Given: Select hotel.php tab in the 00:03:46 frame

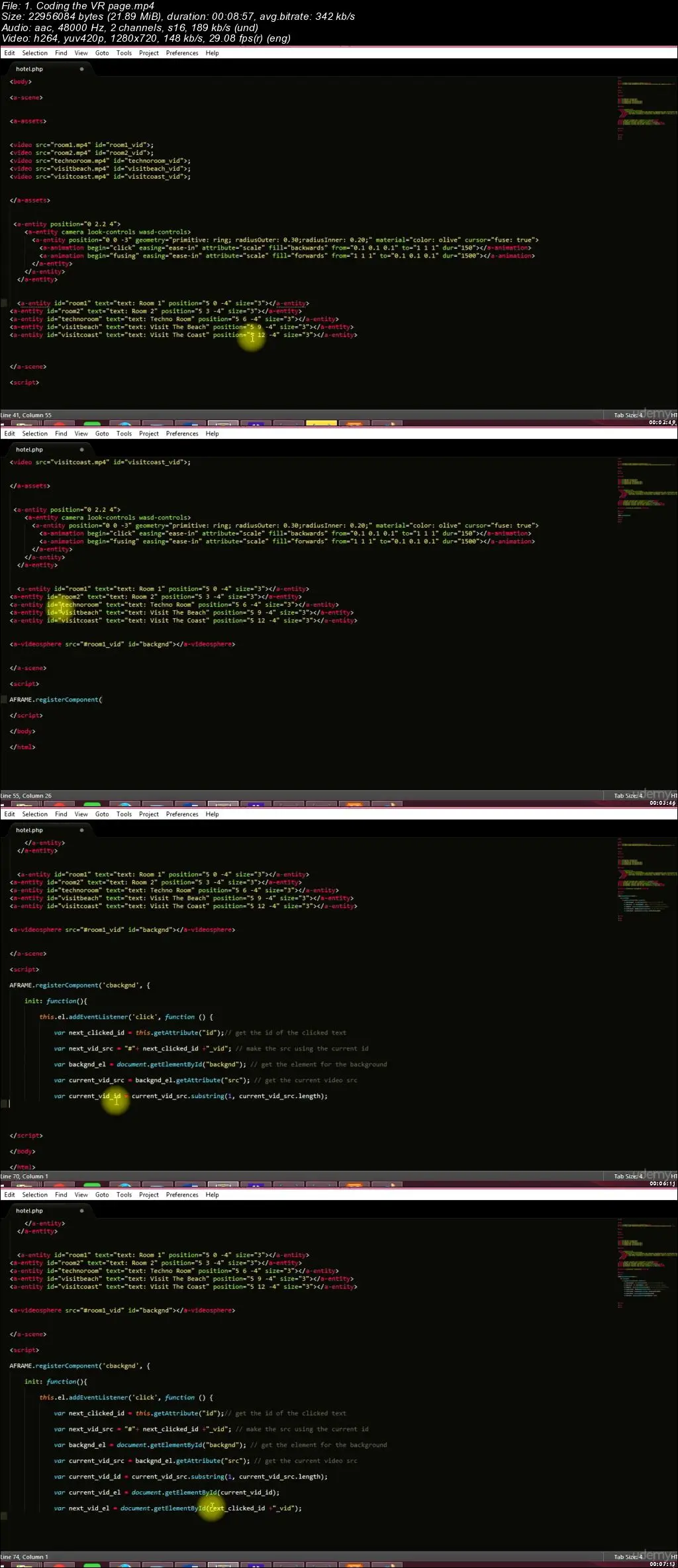Looking at the screenshot, I should tap(50, 449).
